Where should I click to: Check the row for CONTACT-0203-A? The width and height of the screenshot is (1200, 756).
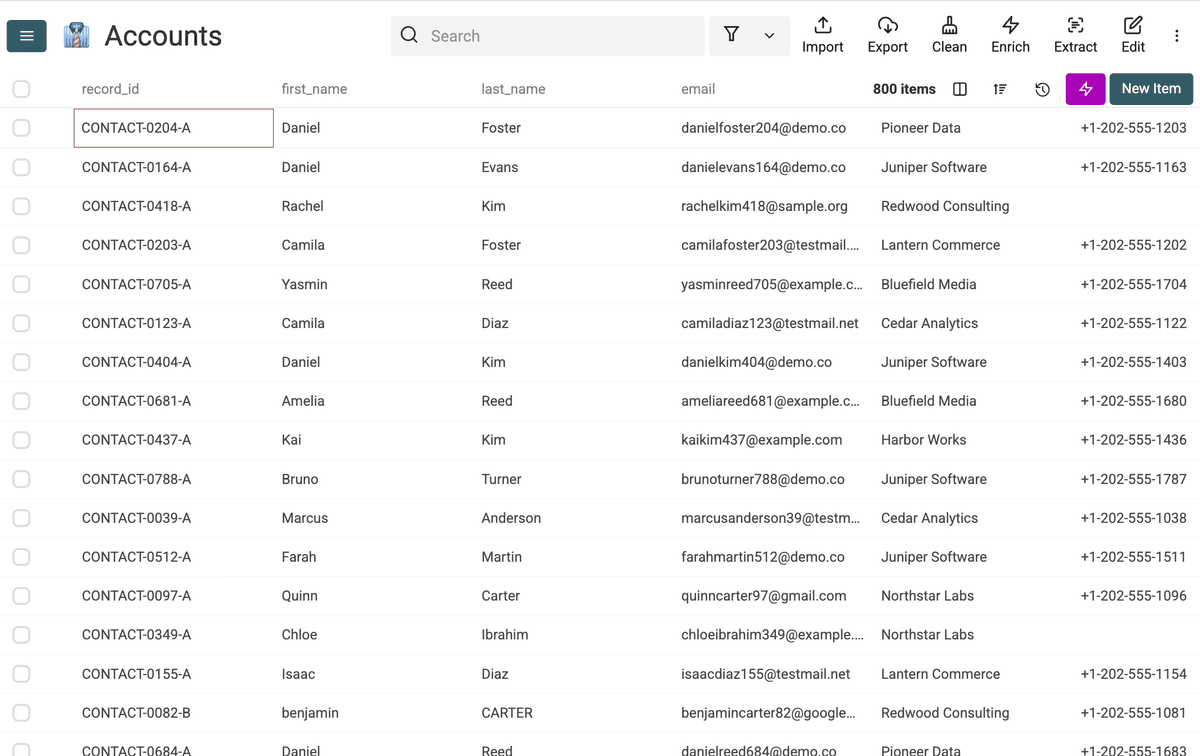point(21,245)
